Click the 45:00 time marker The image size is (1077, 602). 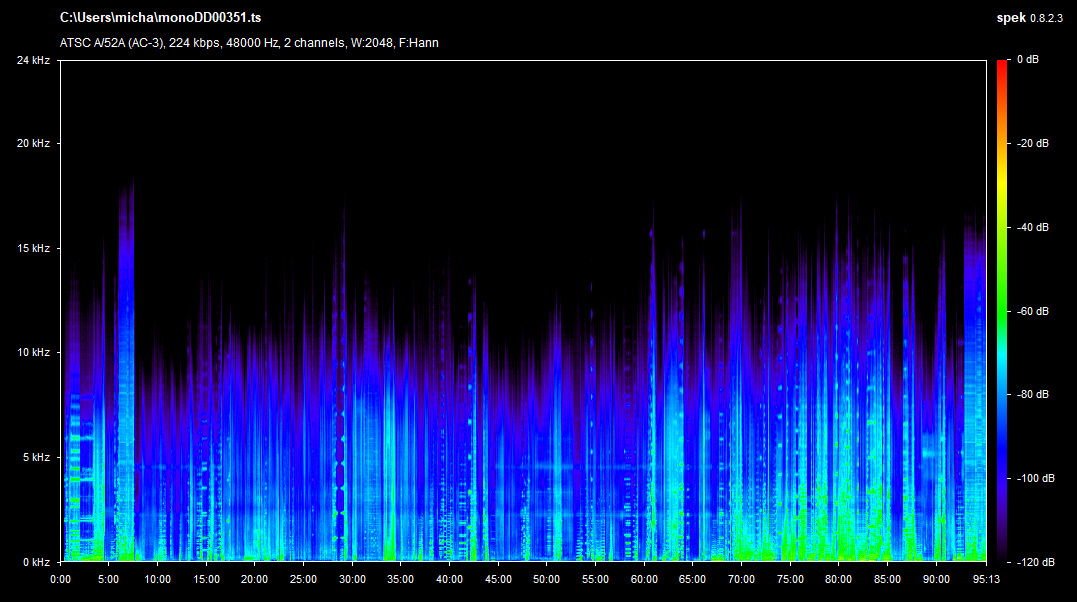click(x=498, y=579)
